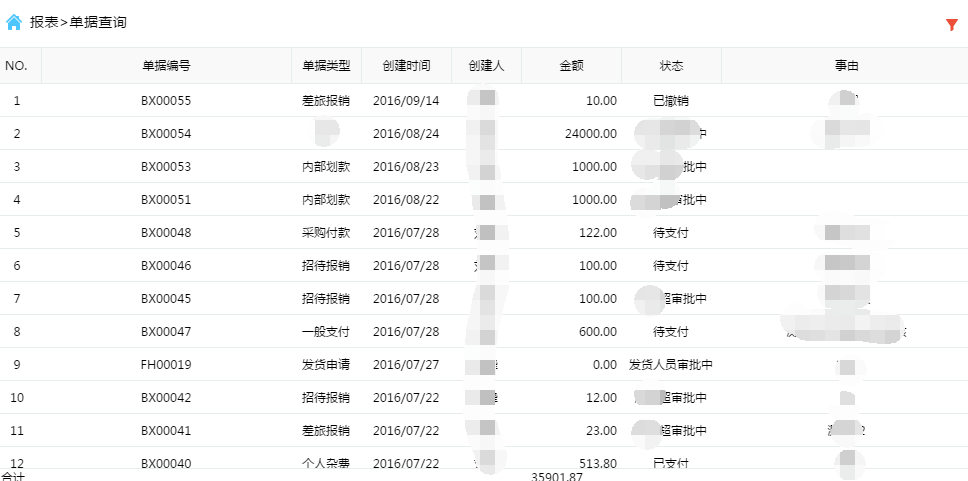This screenshot has width=968, height=481.
Task: Click the 报表 breadcrumb link
Action: [43, 22]
